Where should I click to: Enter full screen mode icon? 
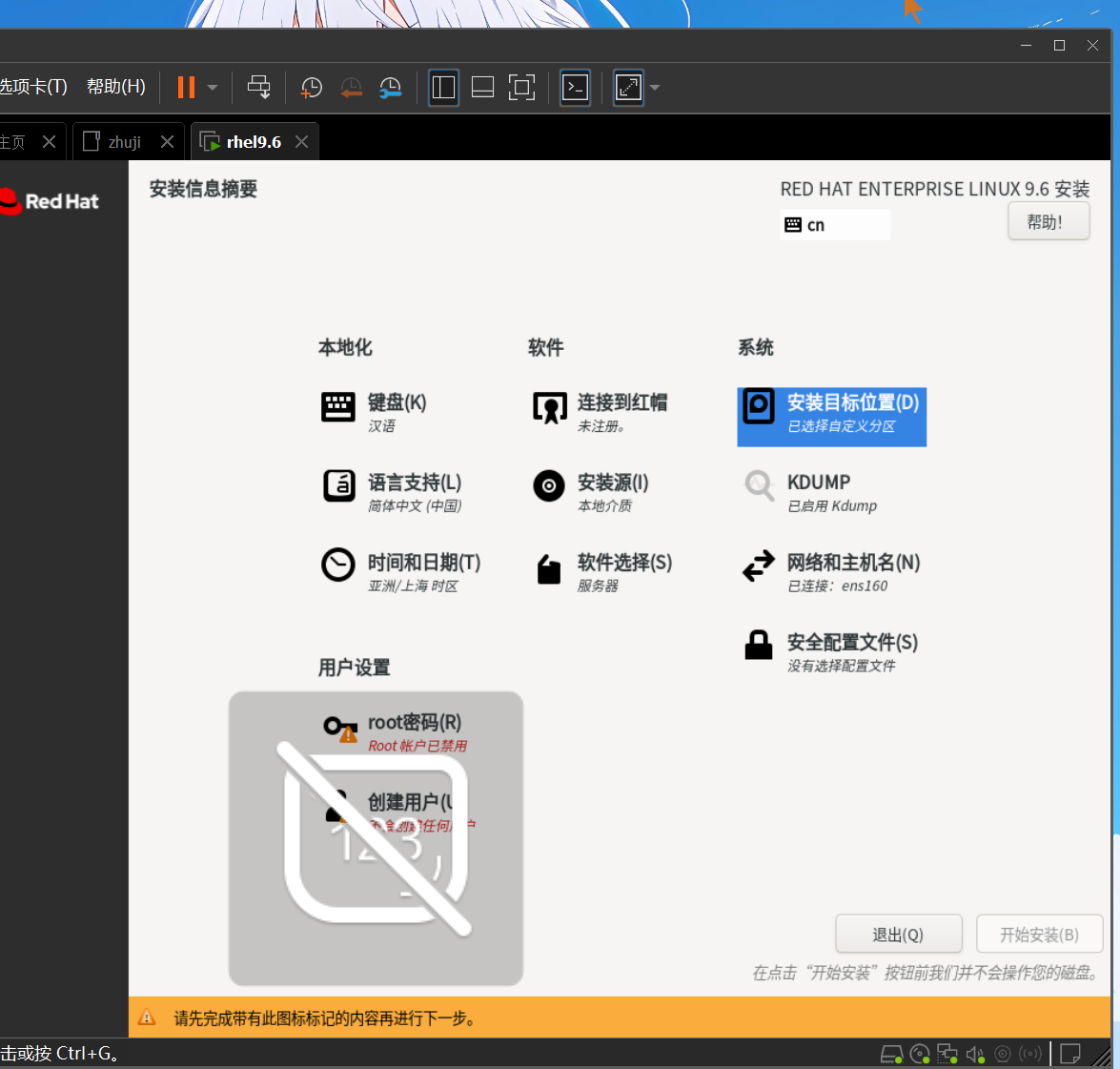[x=521, y=87]
